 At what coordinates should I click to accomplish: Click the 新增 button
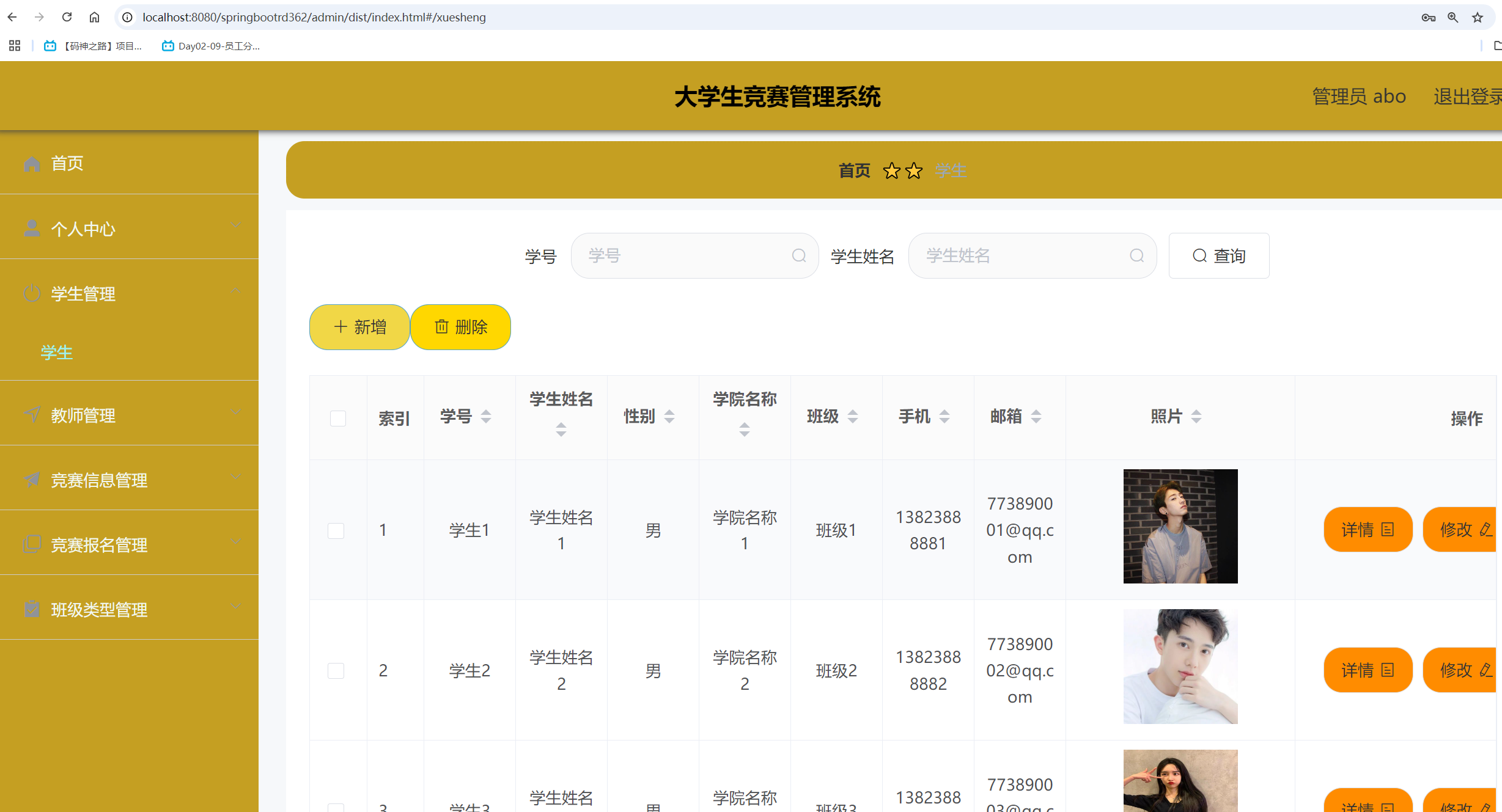(x=359, y=327)
